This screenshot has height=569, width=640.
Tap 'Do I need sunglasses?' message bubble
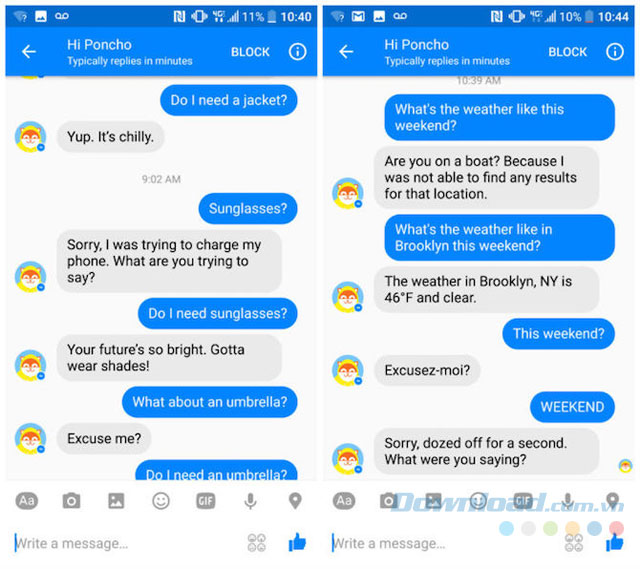(218, 313)
